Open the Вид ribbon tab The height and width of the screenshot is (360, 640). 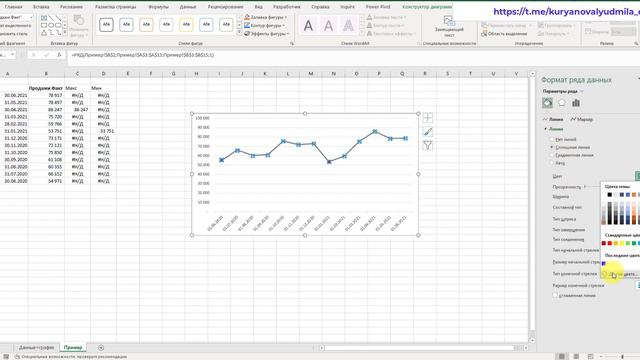(x=259, y=7)
